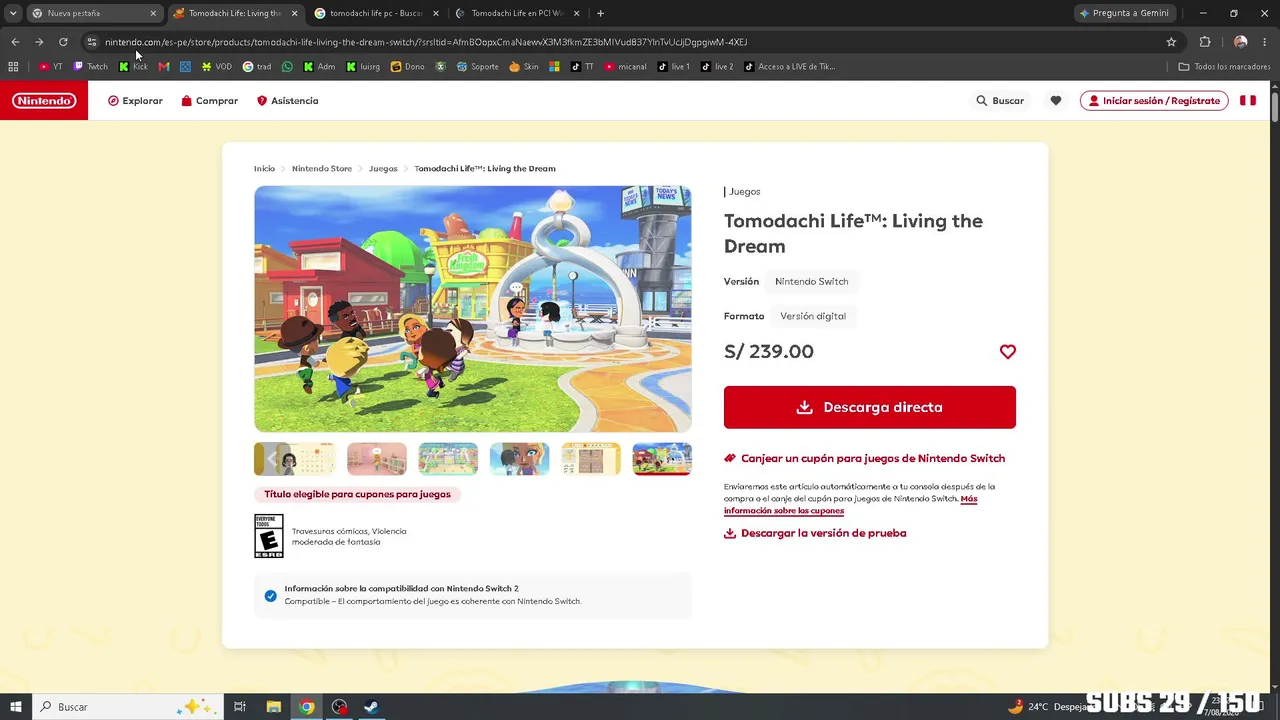Click the address bar URL

click(x=426, y=42)
